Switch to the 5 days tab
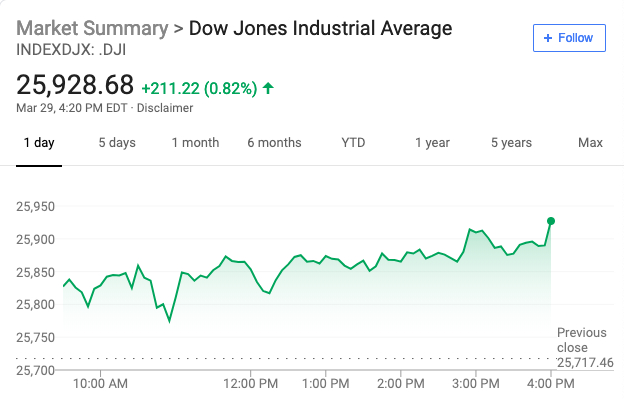Screen dimensions: 624x399 pos(117,142)
